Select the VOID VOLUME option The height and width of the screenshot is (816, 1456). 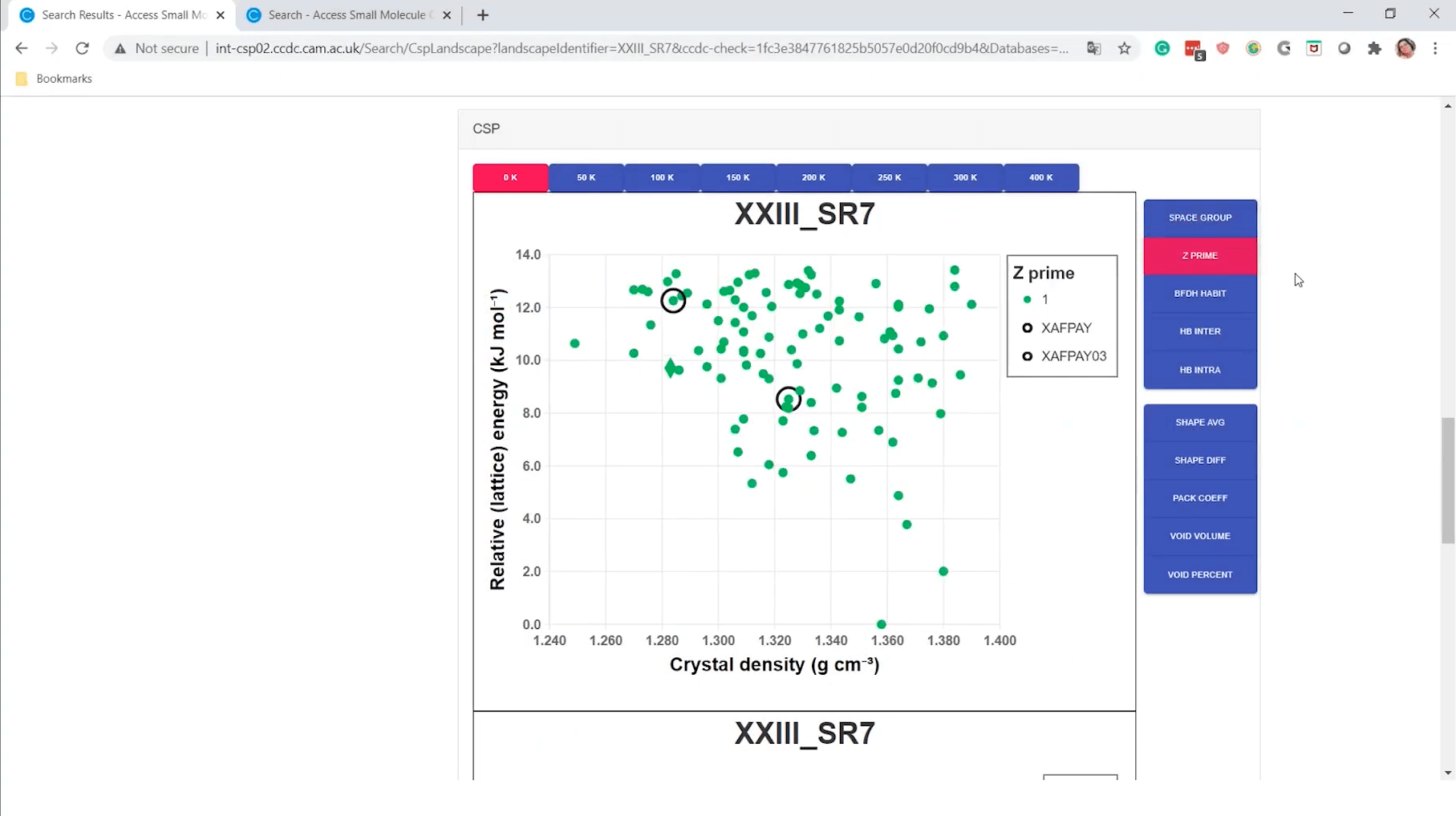[x=1199, y=536]
